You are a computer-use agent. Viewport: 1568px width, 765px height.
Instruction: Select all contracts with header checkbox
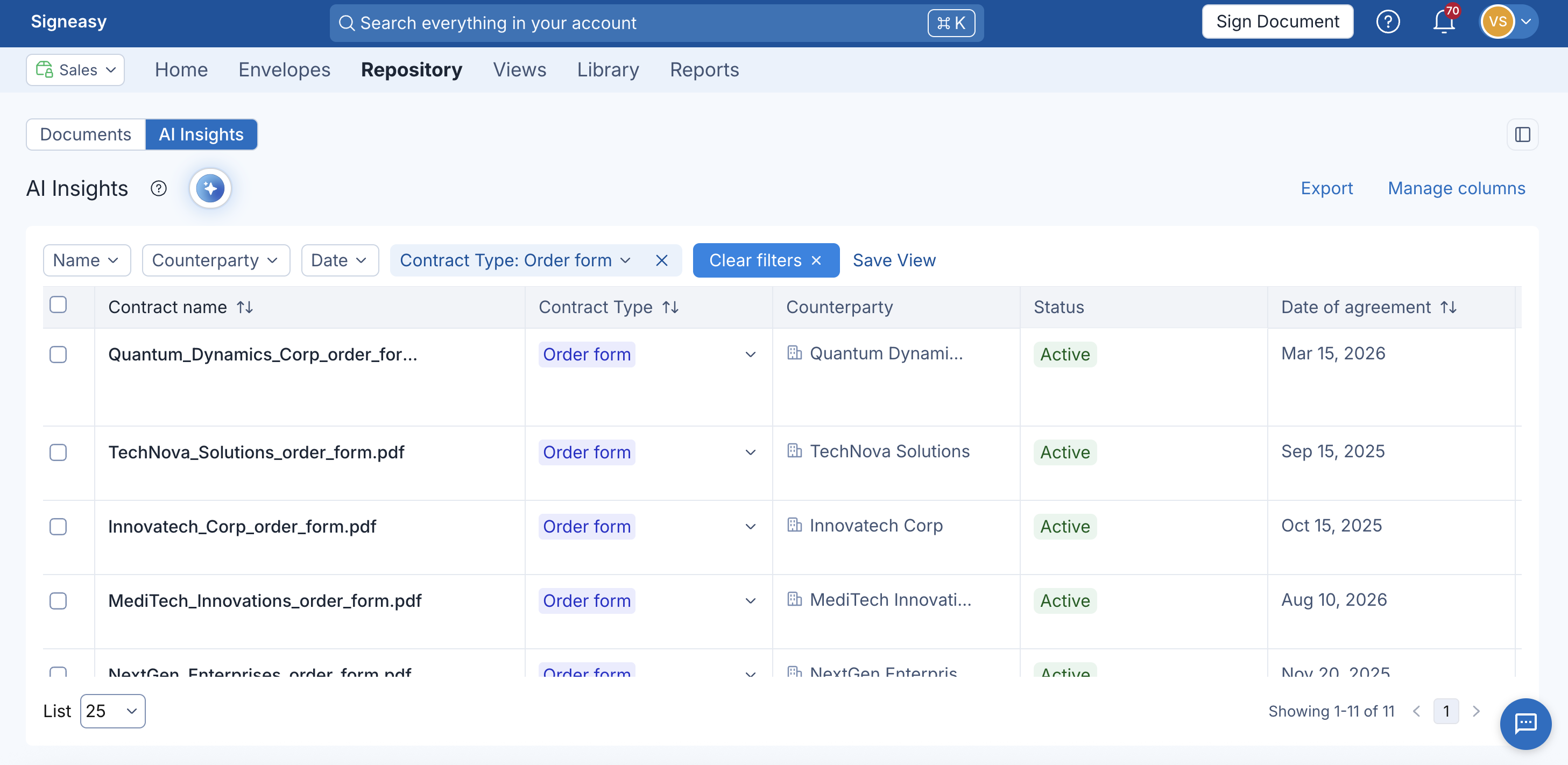tap(58, 304)
